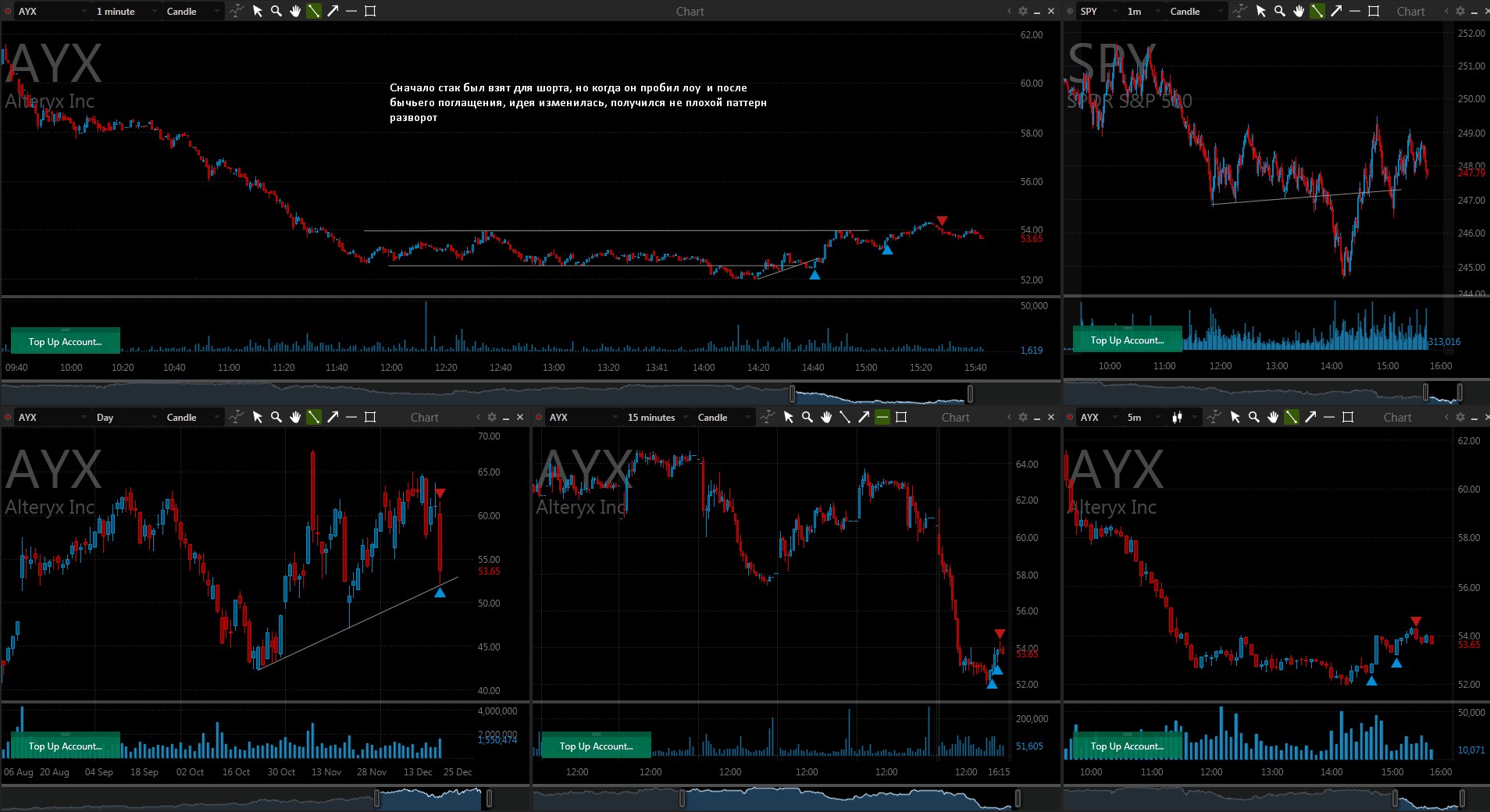This screenshot has height=812, width=1490.
Task: Click Chart title of SPY panel
Action: coord(1411,11)
